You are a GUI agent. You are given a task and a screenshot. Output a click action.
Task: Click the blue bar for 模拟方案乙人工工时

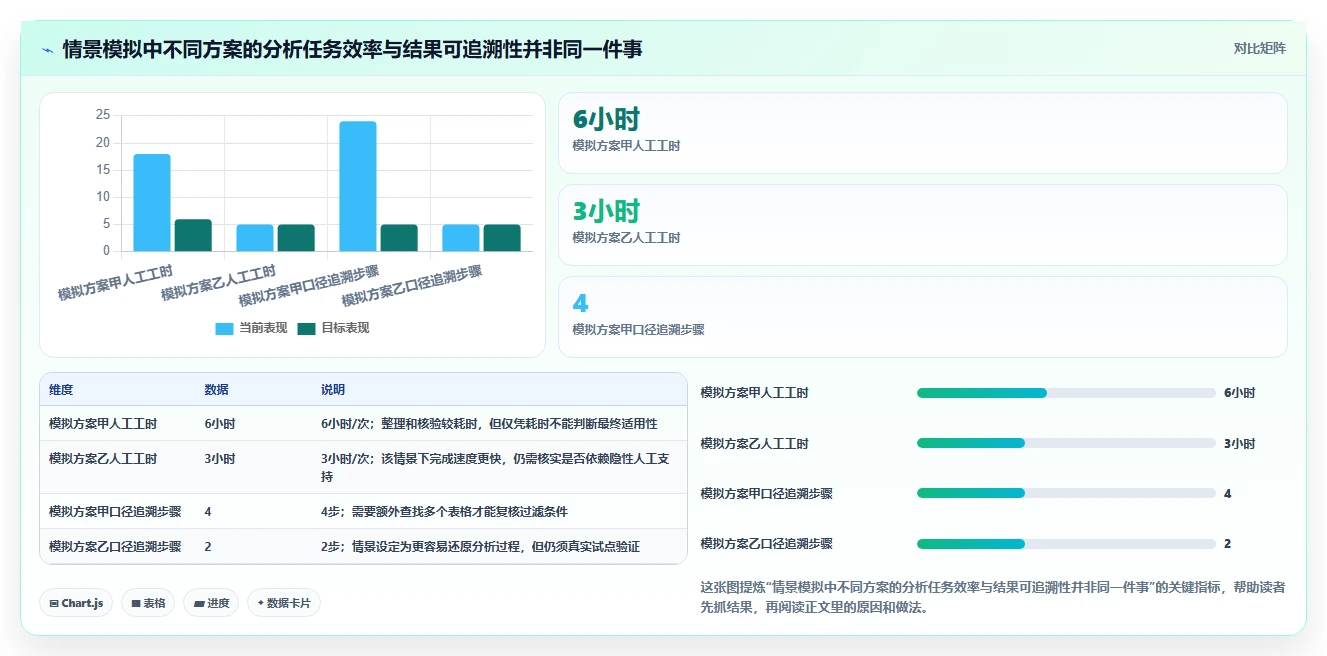point(255,238)
